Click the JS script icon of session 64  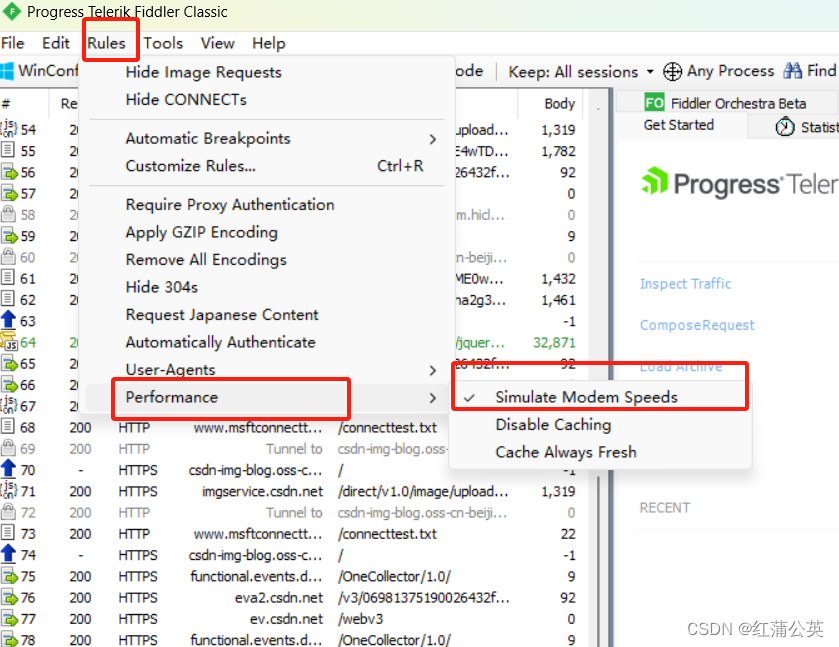pos(9,341)
